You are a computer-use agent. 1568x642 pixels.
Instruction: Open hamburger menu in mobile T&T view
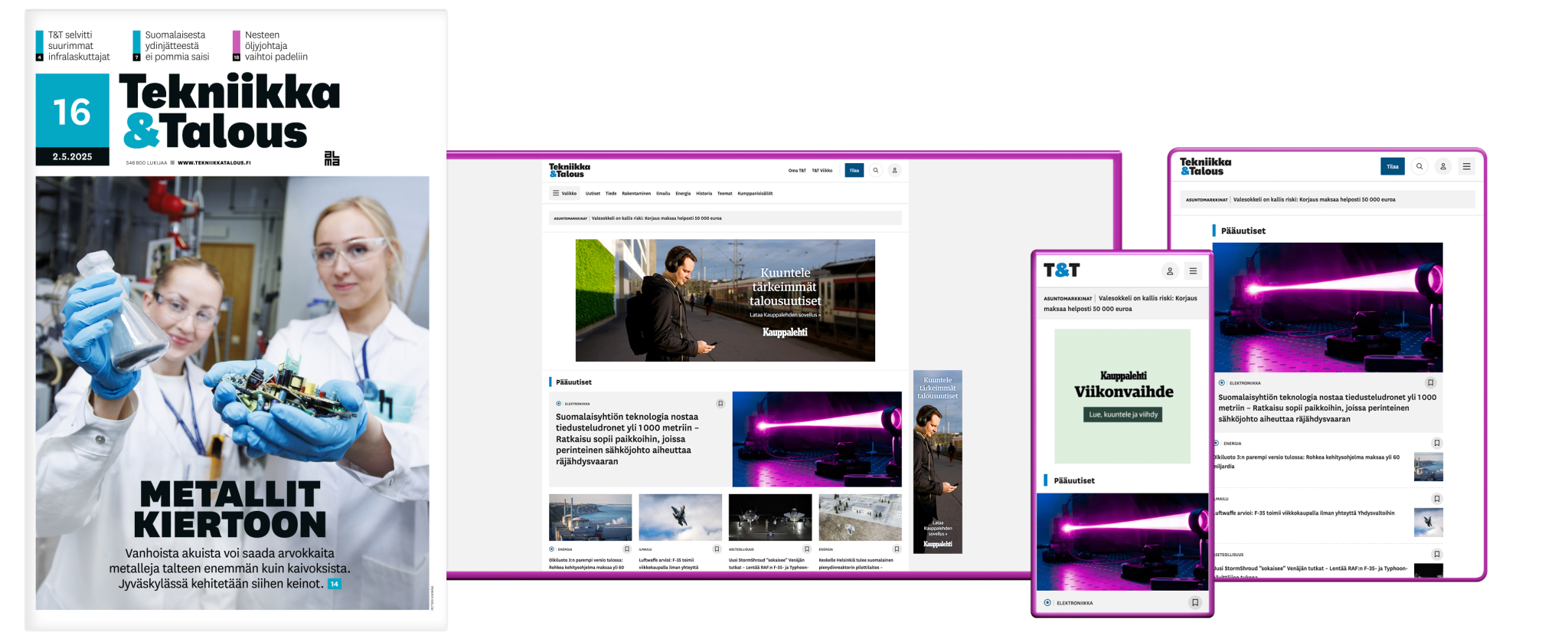[1193, 271]
